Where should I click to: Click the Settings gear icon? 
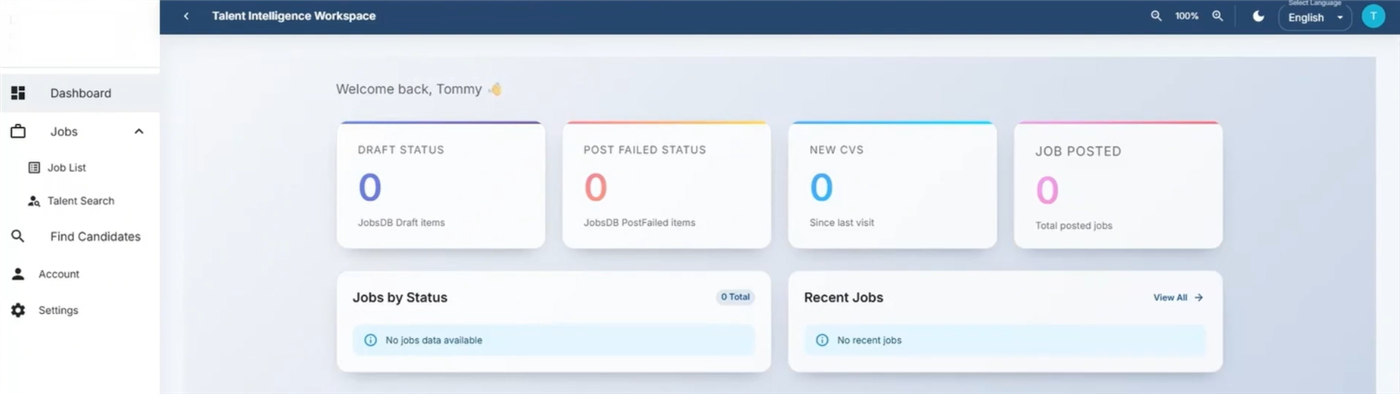point(18,310)
